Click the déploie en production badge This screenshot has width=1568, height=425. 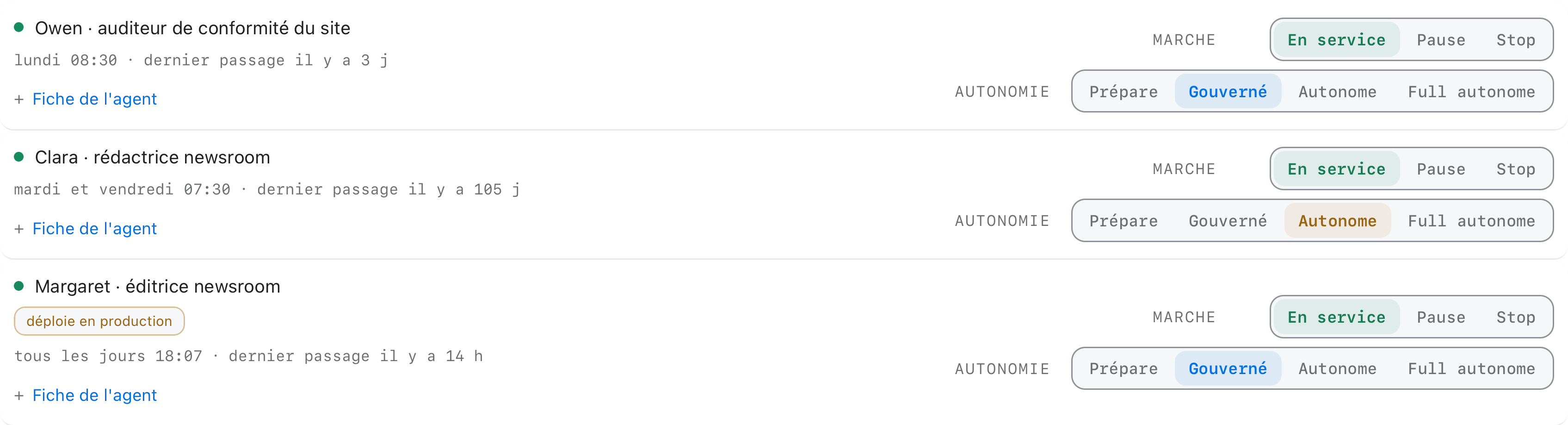click(99, 321)
